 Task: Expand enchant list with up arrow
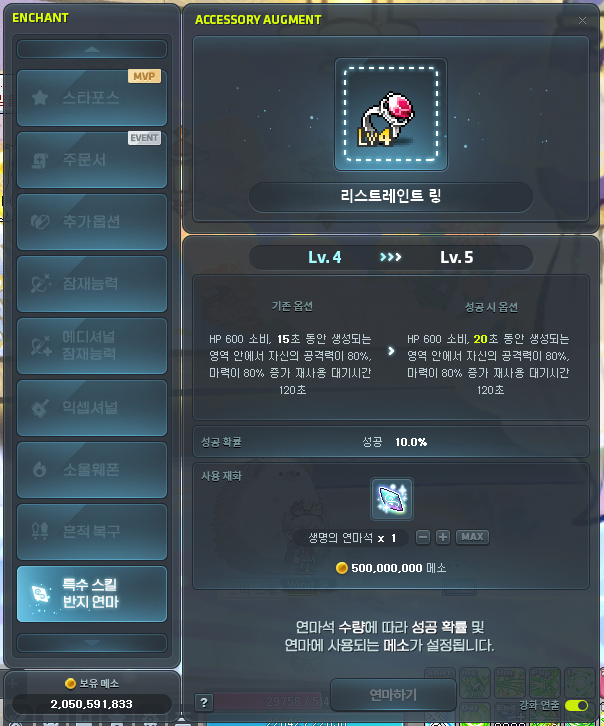(92, 49)
